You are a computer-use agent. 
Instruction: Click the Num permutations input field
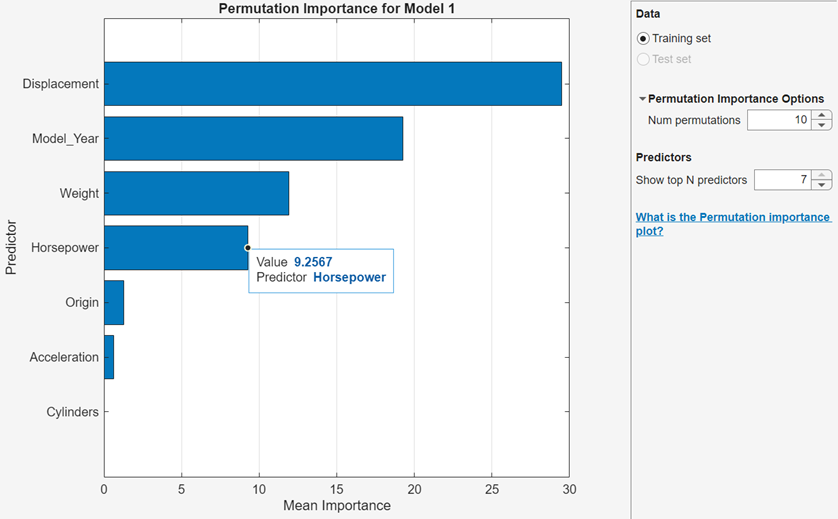778,120
